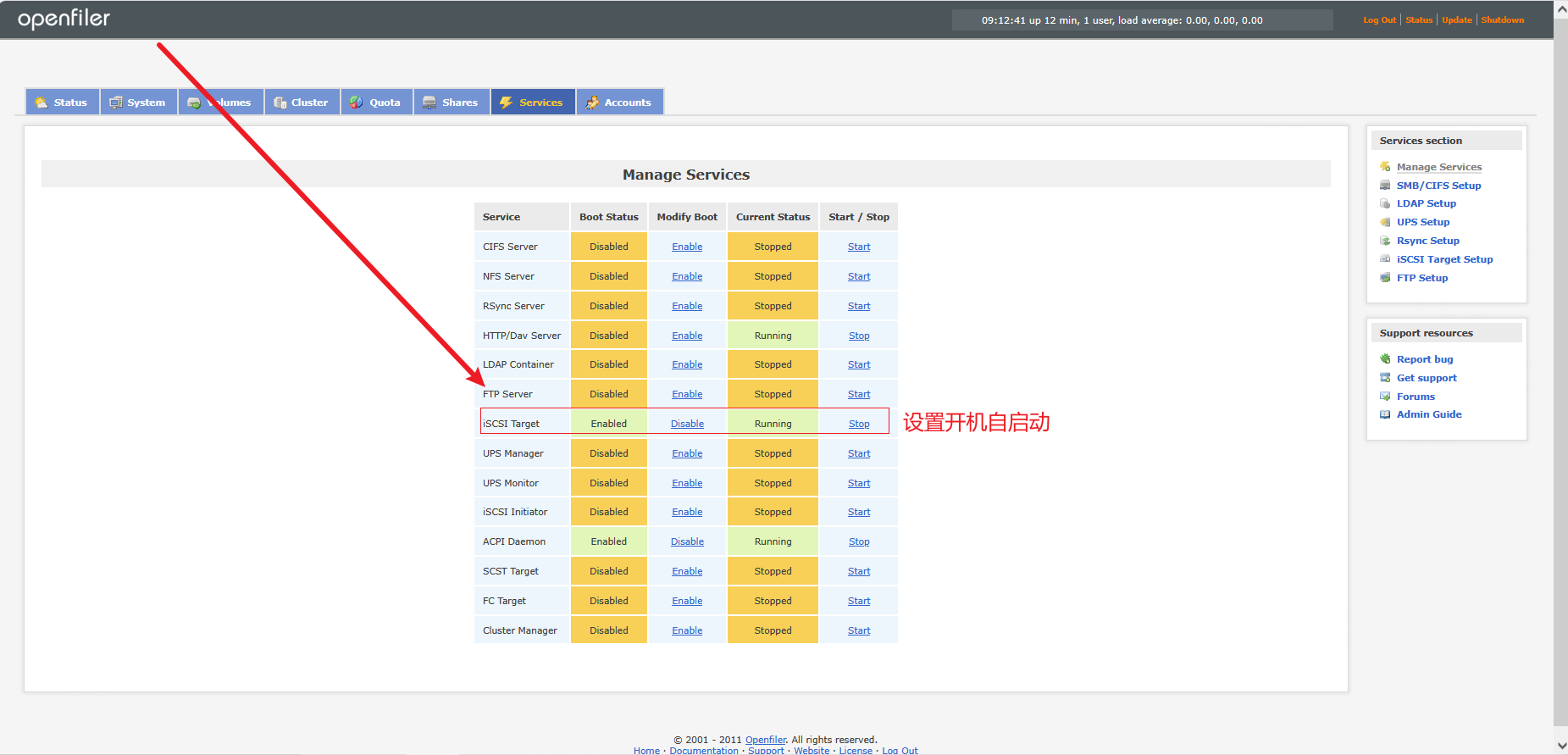Click the Shares tab drive icon

pos(429,103)
